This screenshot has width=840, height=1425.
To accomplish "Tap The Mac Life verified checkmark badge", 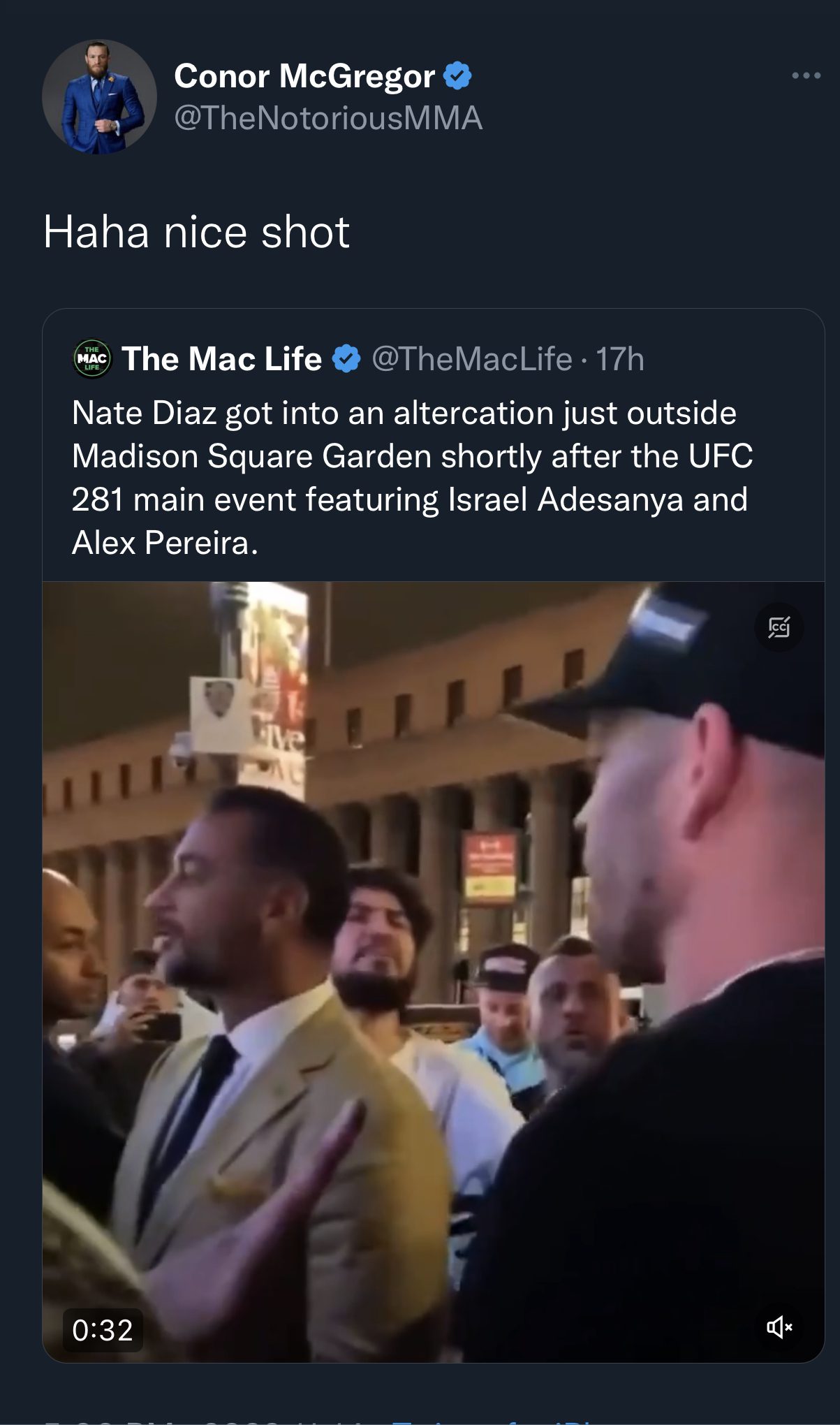I will [346, 359].
